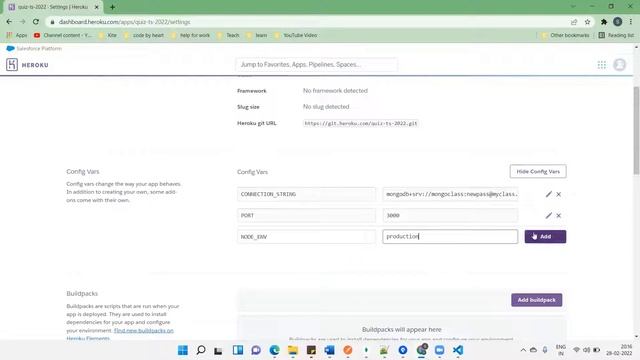Open the Other bookmarks folder
640x360 pixels.
[x=565, y=36]
